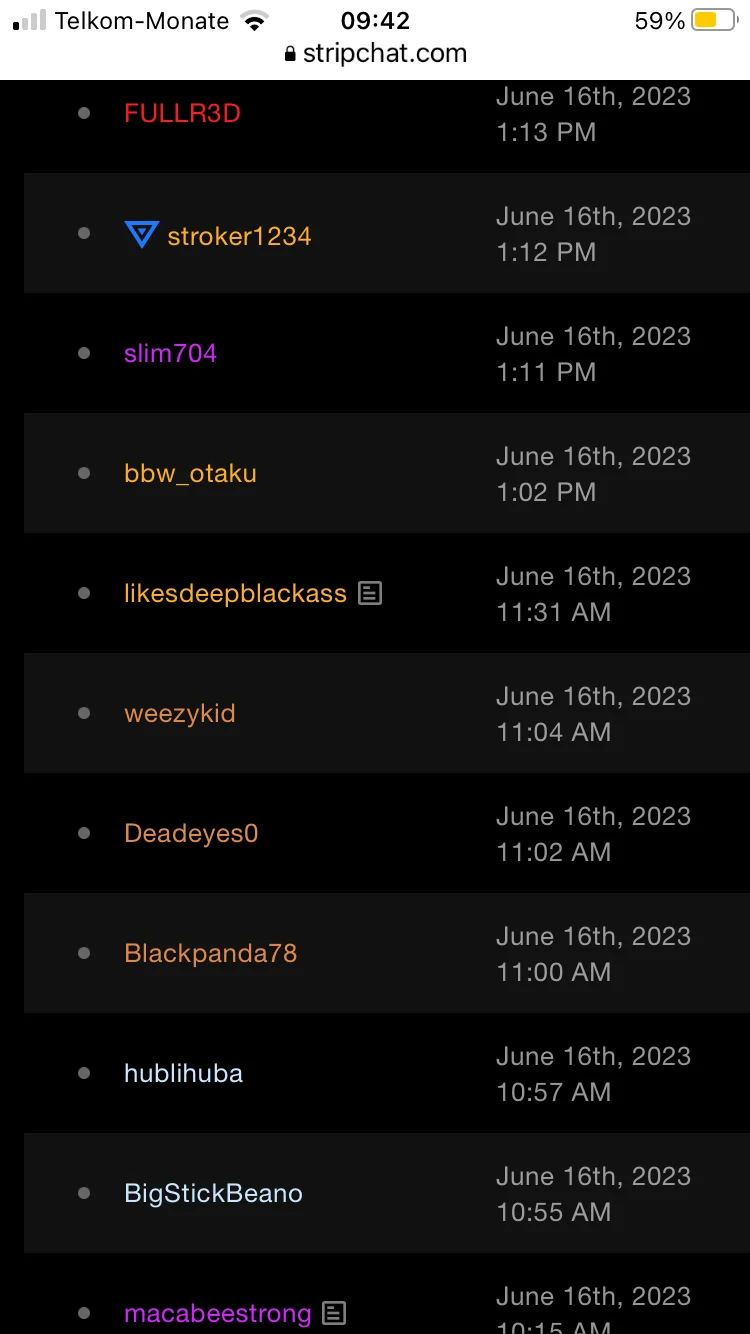The height and width of the screenshot is (1334, 750).
Task: Tap the lock icon in the address bar
Action: pos(290,54)
